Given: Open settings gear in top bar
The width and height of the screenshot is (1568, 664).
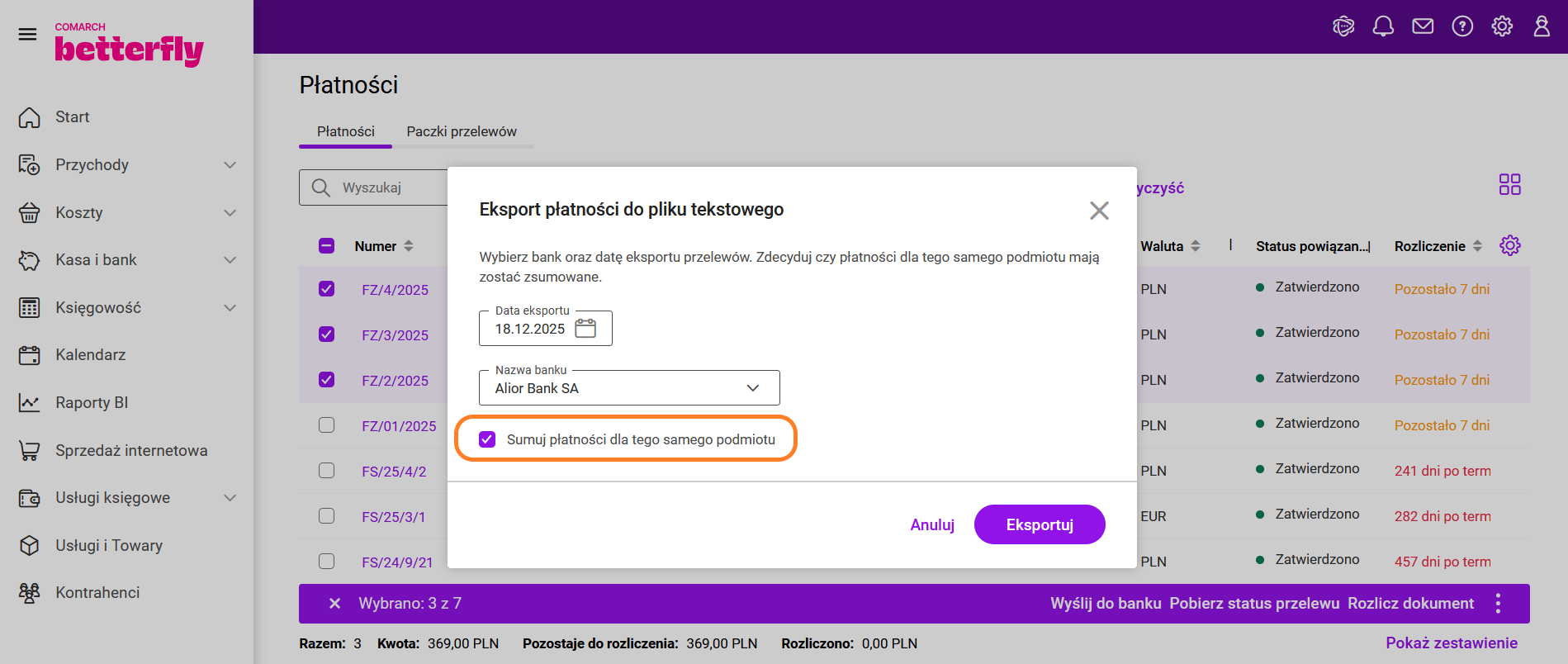Looking at the screenshot, I should pos(1502,26).
